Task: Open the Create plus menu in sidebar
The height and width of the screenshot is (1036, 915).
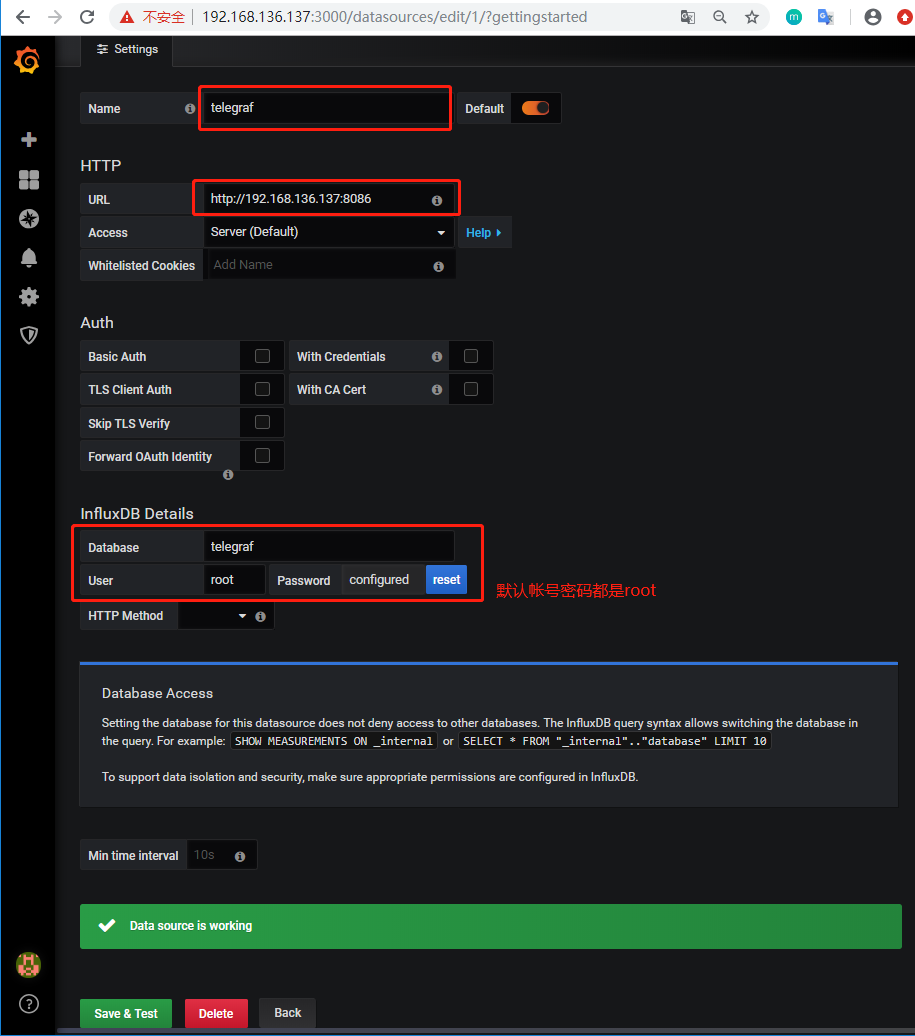Action: pos(28,139)
